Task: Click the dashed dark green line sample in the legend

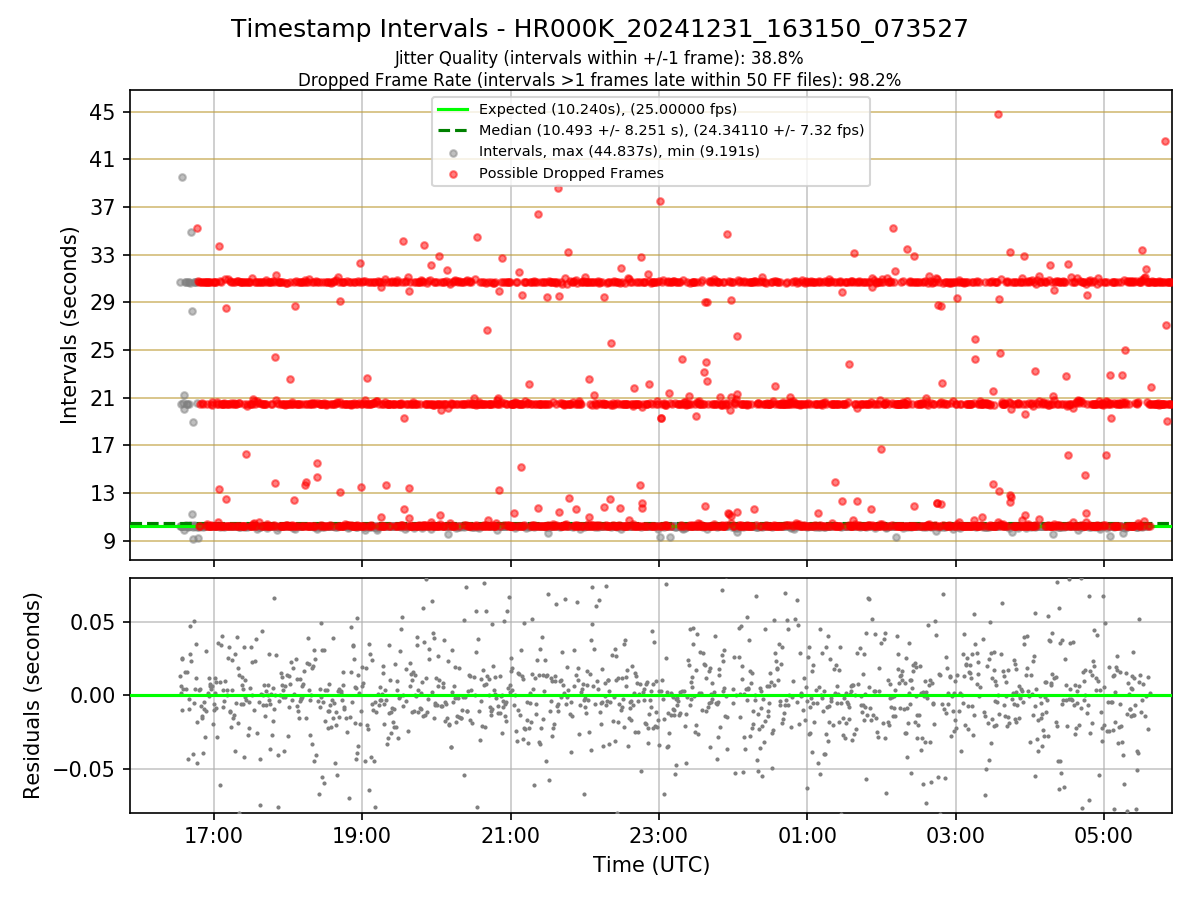Action: click(x=454, y=131)
